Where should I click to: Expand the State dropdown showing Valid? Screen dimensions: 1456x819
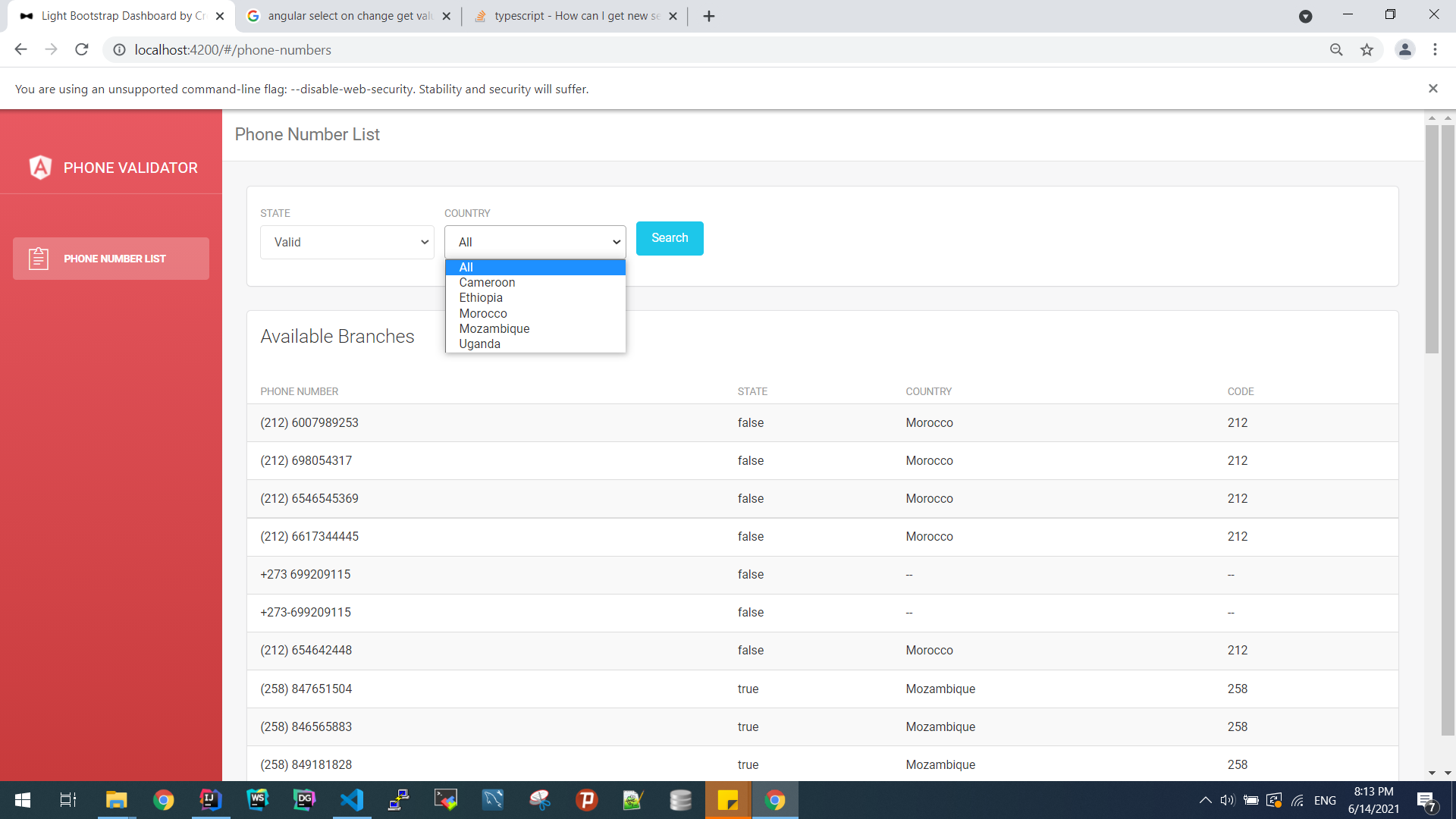347,243
